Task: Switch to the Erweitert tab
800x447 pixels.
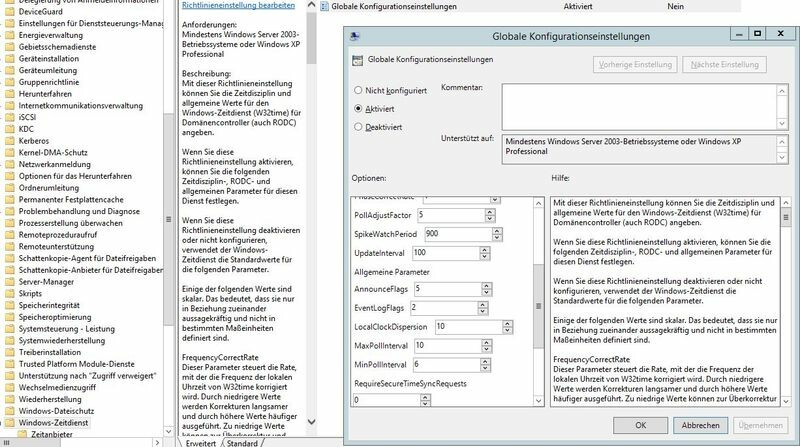Action: 201,442
